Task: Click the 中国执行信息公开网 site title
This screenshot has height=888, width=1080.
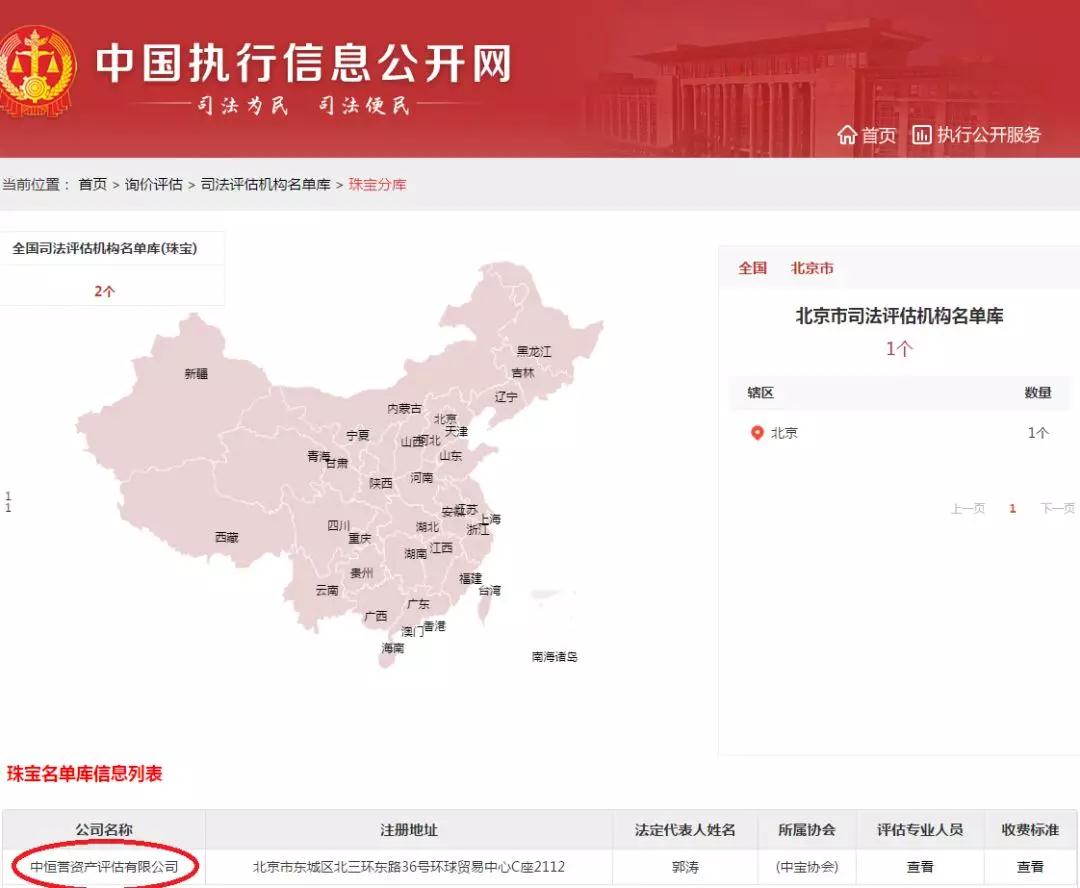Action: tap(304, 63)
